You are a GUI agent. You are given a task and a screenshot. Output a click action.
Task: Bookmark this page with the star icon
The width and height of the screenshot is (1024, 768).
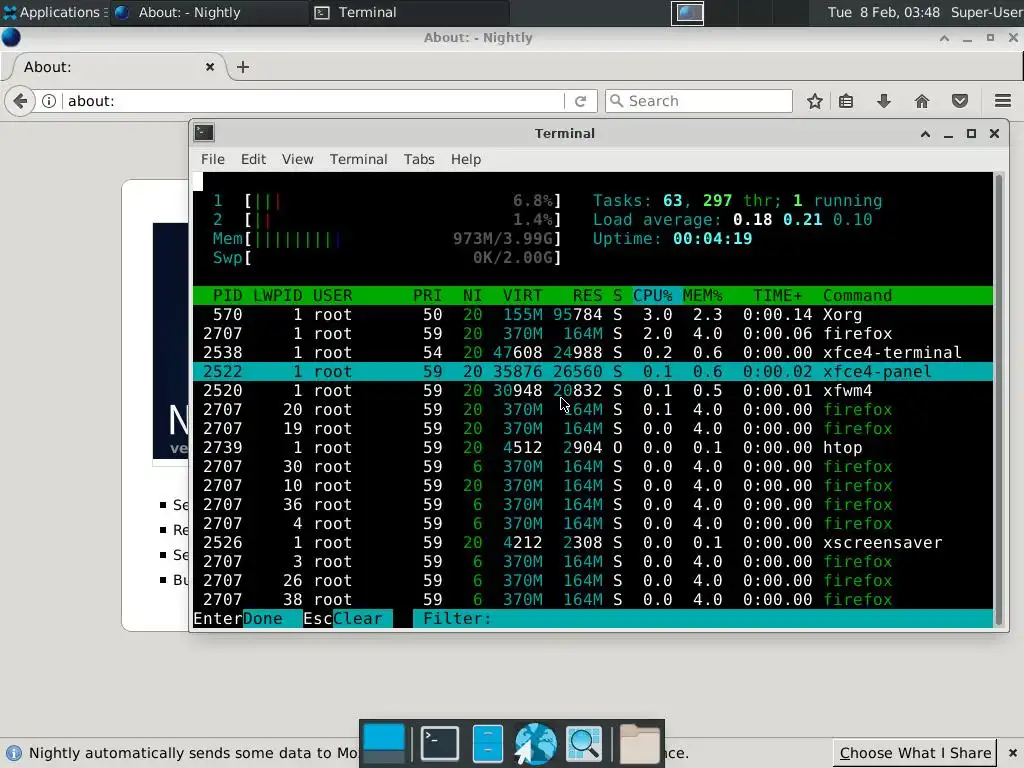click(x=814, y=101)
